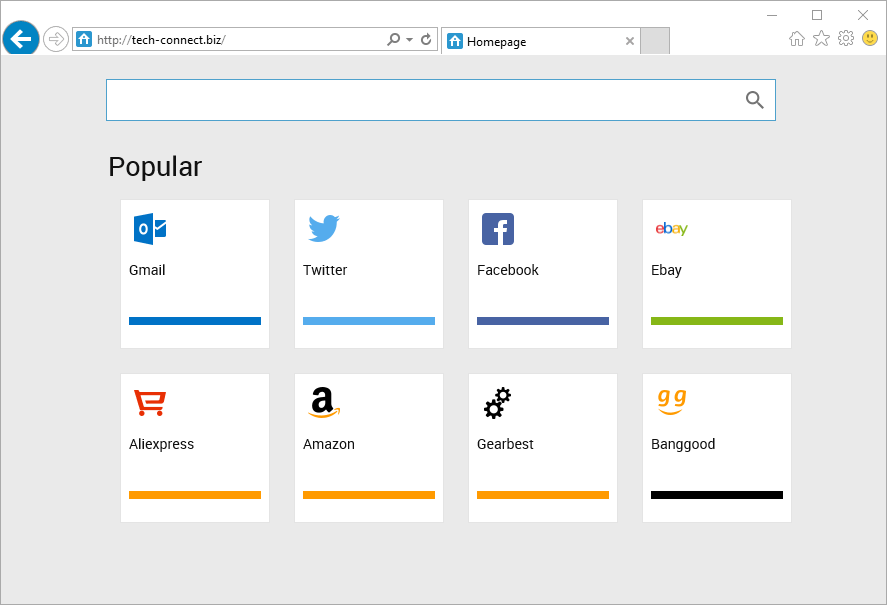Open the Aliexpress link label

point(161,444)
